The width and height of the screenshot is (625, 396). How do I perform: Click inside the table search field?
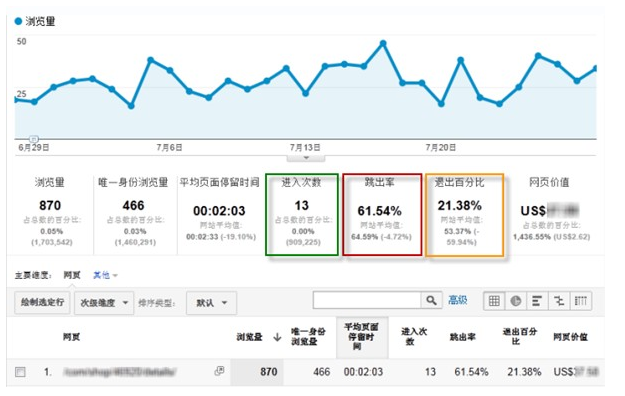click(367, 300)
